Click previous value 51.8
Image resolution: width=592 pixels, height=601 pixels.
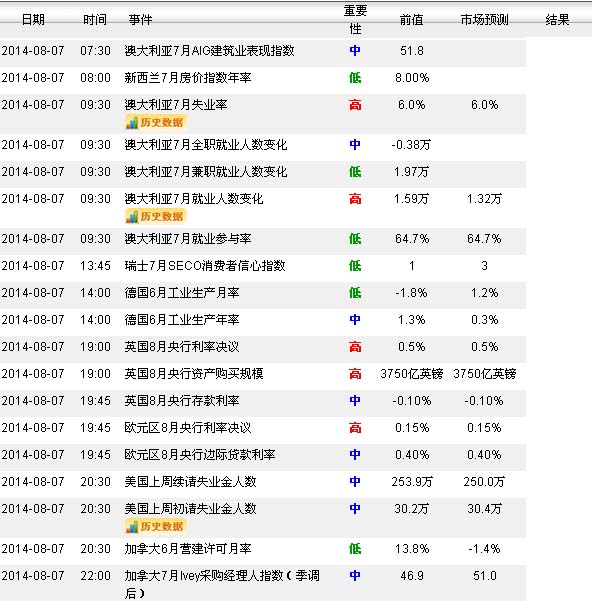click(x=412, y=51)
